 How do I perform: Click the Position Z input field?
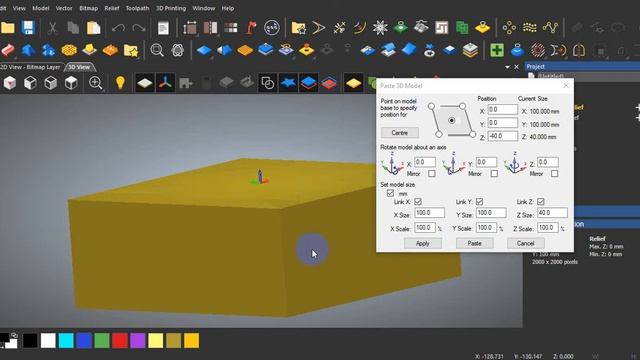502,136
